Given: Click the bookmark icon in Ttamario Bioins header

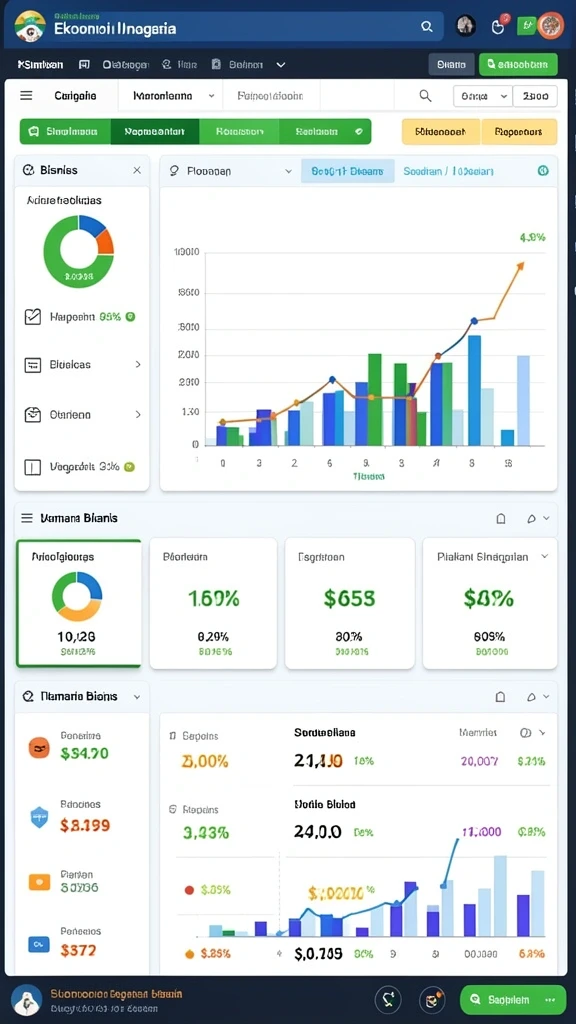Looking at the screenshot, I should [x=500, y=697].
